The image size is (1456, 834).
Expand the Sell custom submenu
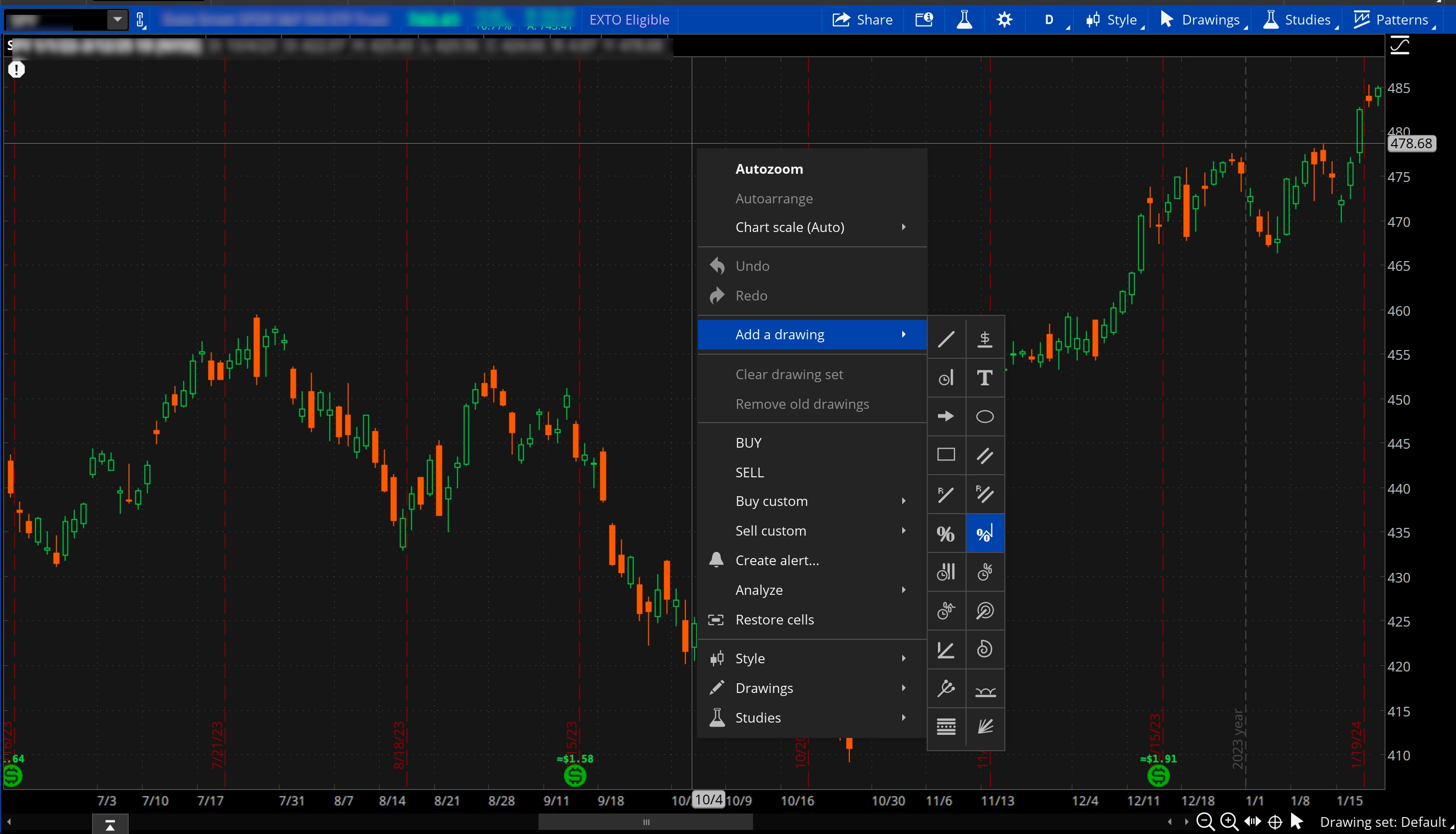coord(812,531)
